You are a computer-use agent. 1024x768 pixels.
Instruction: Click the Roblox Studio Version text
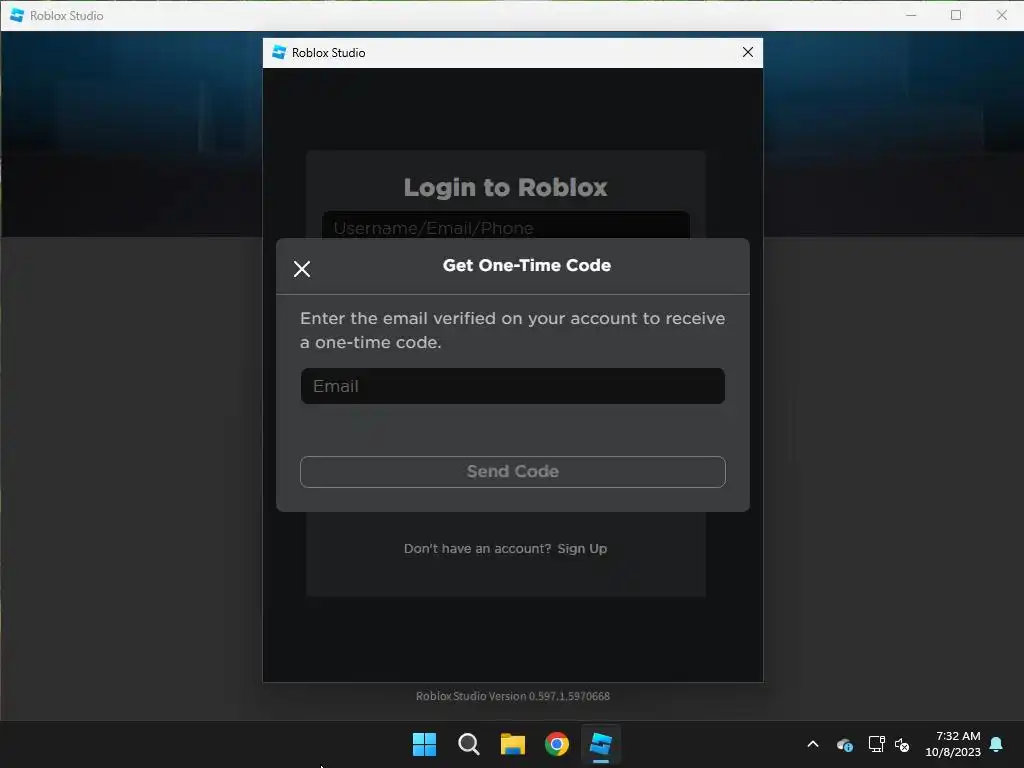(x=513, y=696)
